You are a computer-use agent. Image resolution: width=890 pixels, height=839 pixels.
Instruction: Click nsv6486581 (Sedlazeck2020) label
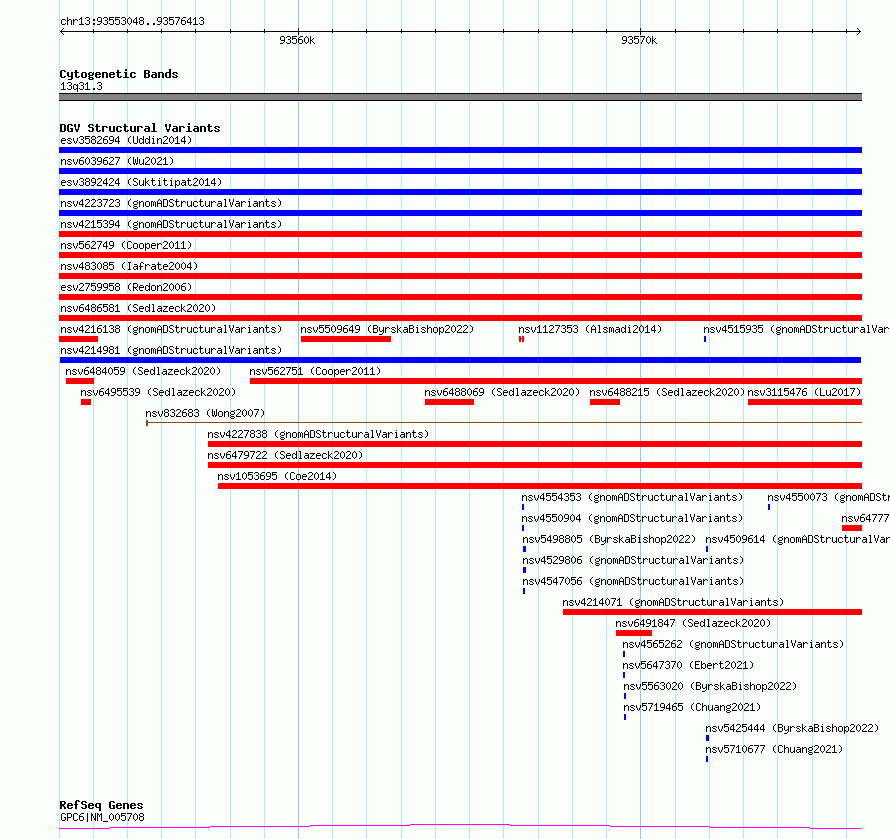coord(138,308)
